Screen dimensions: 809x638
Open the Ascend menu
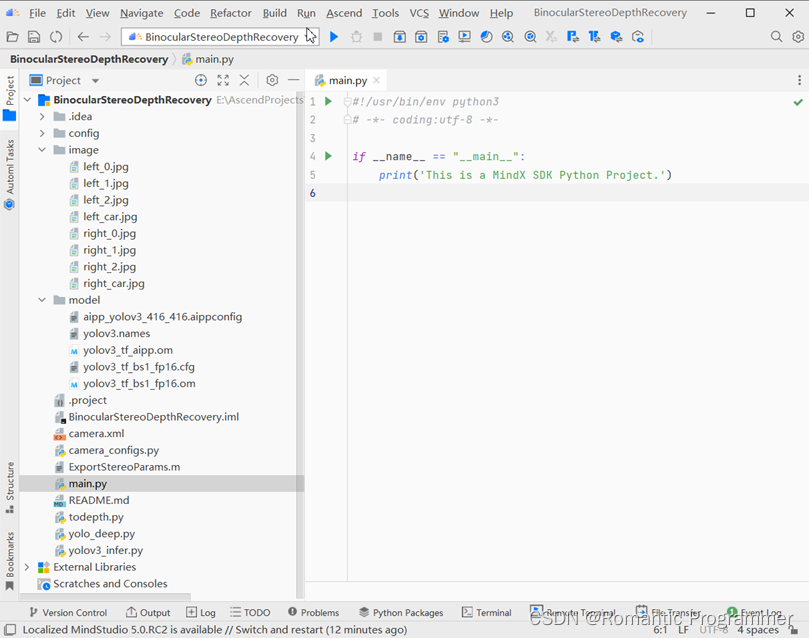click(344, 13)
